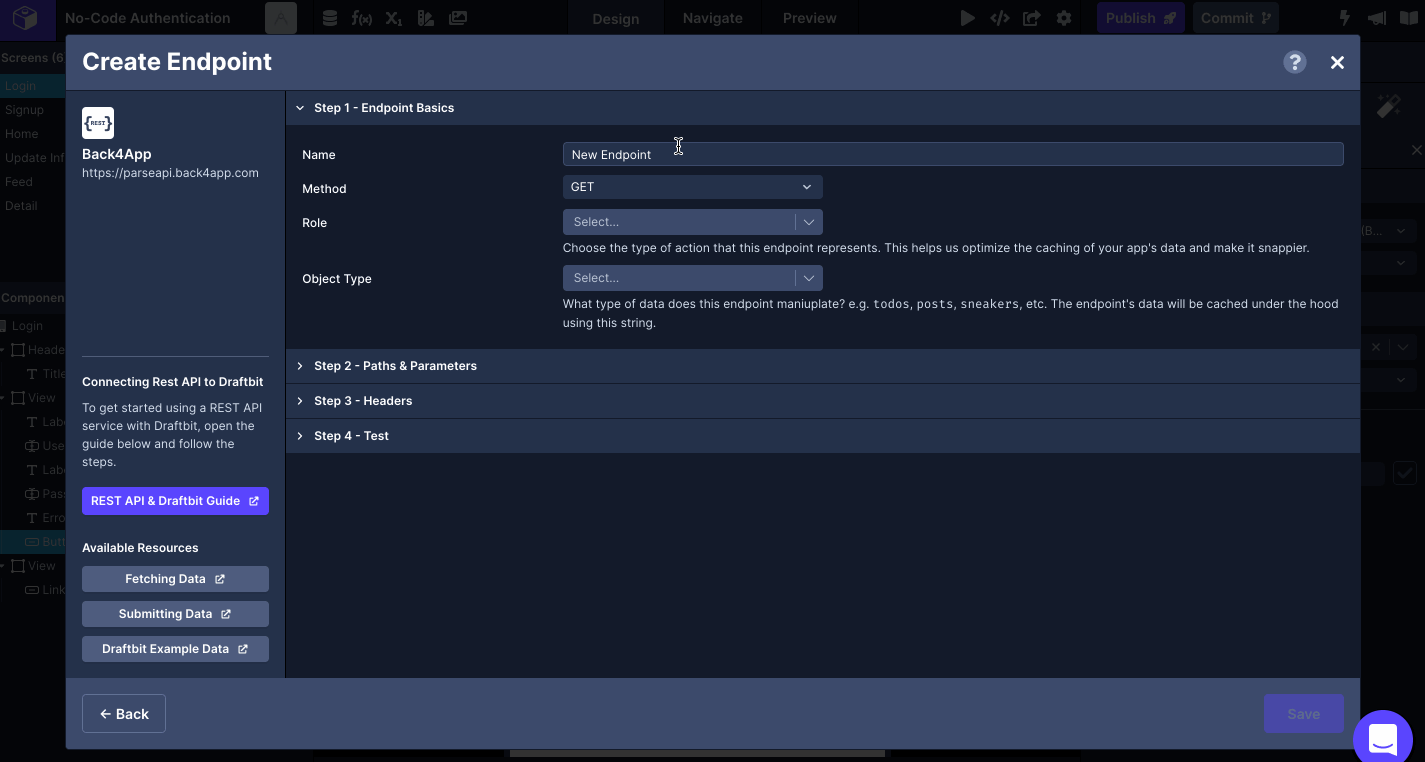This screenshot has width=1425, height=762.
Task: Open custom functions f(x) icon
Action: point(362,18)
